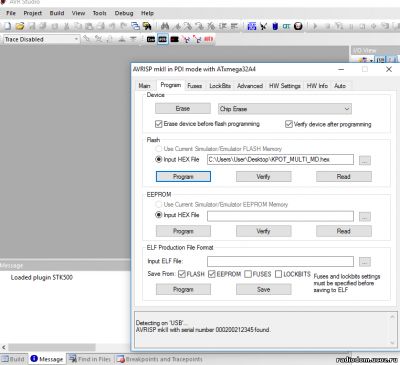The image size is (400, 365).
Task: Select the Flash Input HEX File radio button
Action: pyautogui.click(x=159, y=159)
